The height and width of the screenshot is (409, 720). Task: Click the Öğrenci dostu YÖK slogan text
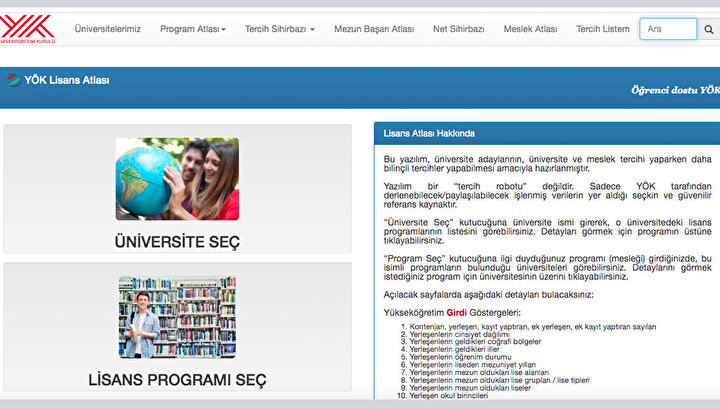675,90
